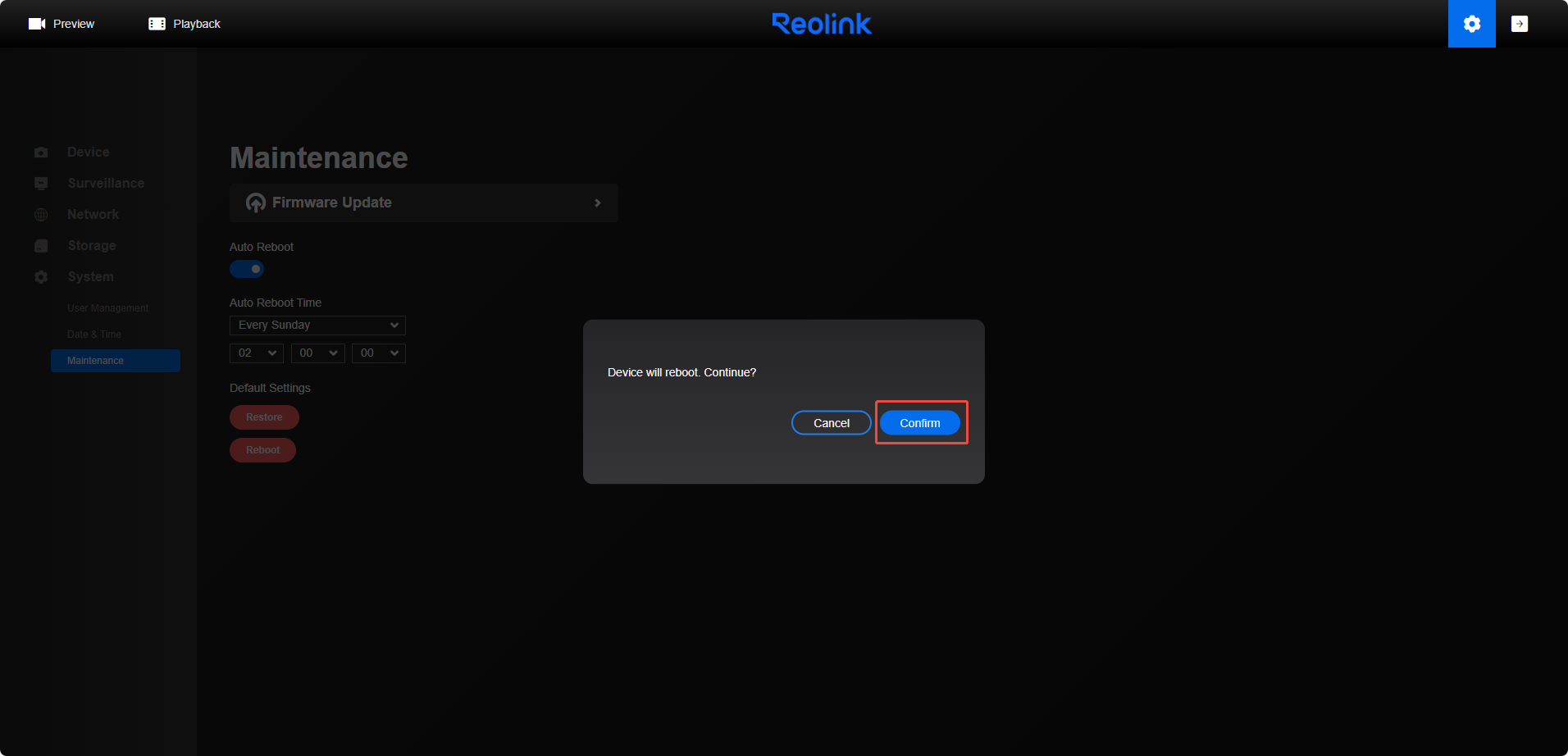Open Network settings via the globe icon
The image size is (1568, 756).
40,214
